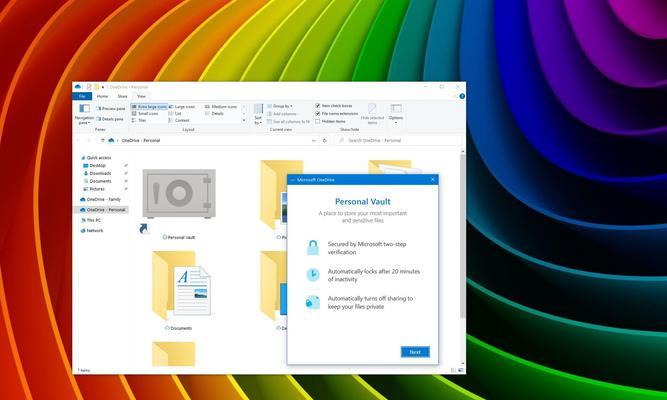667x400 pixels.
Task: Choose Medium icons layout
Action: 221,107
